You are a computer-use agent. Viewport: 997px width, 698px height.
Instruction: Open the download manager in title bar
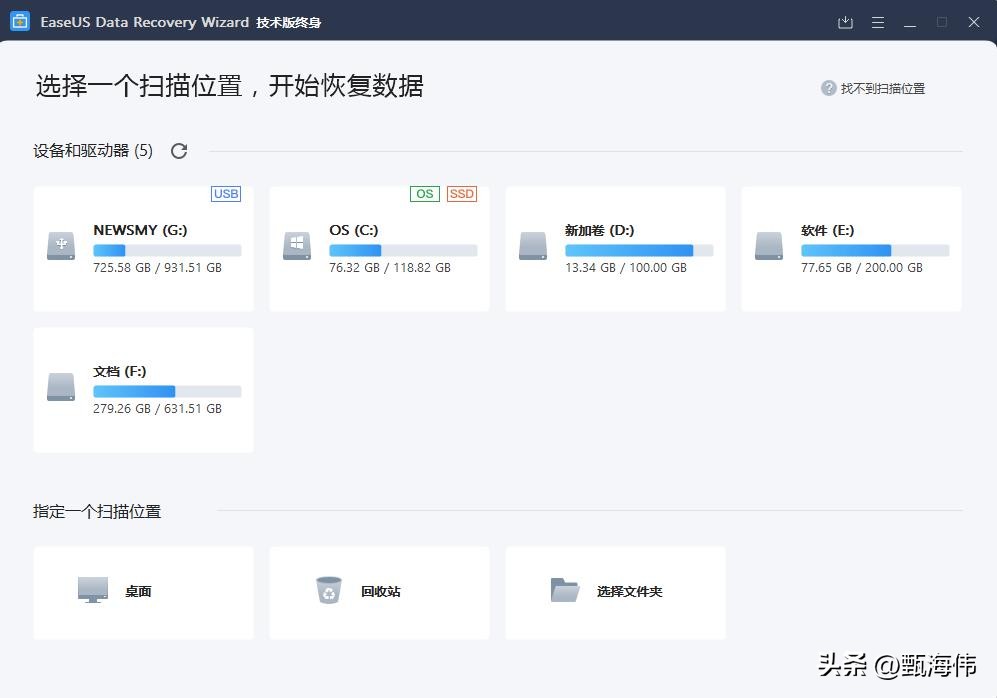point(844,22)
